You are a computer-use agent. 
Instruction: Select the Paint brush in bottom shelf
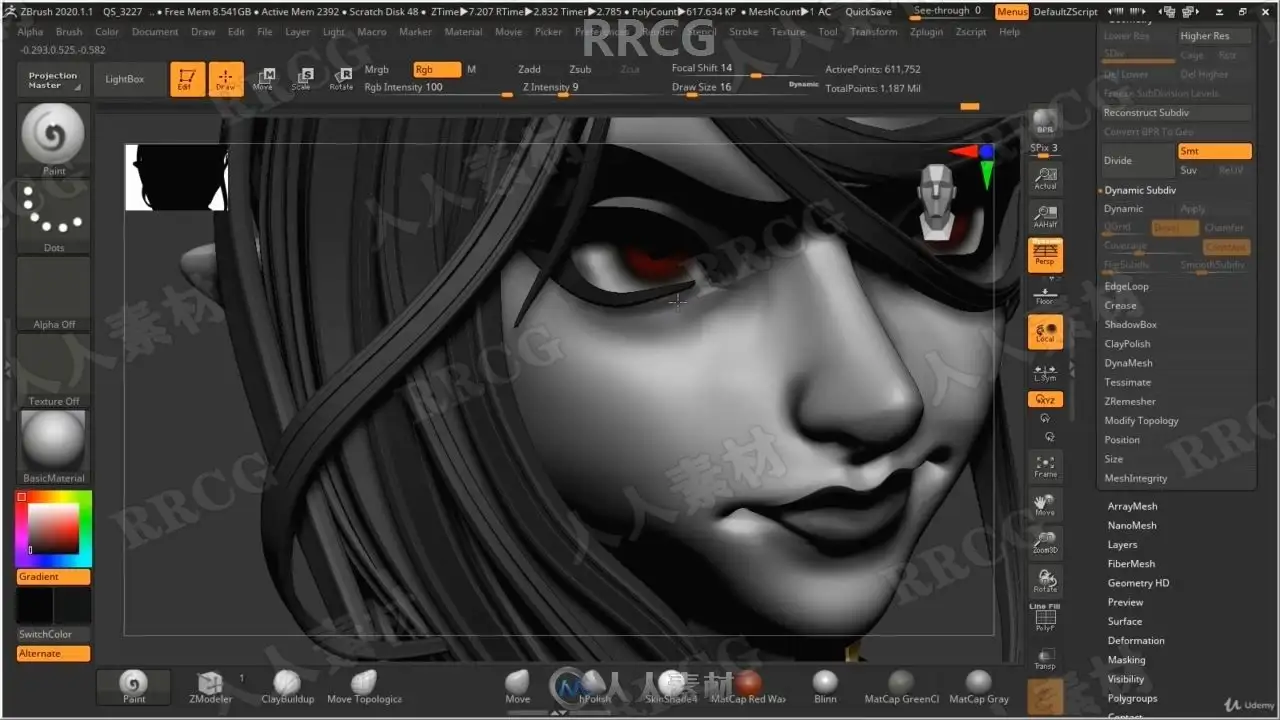(x=134, y=687)
